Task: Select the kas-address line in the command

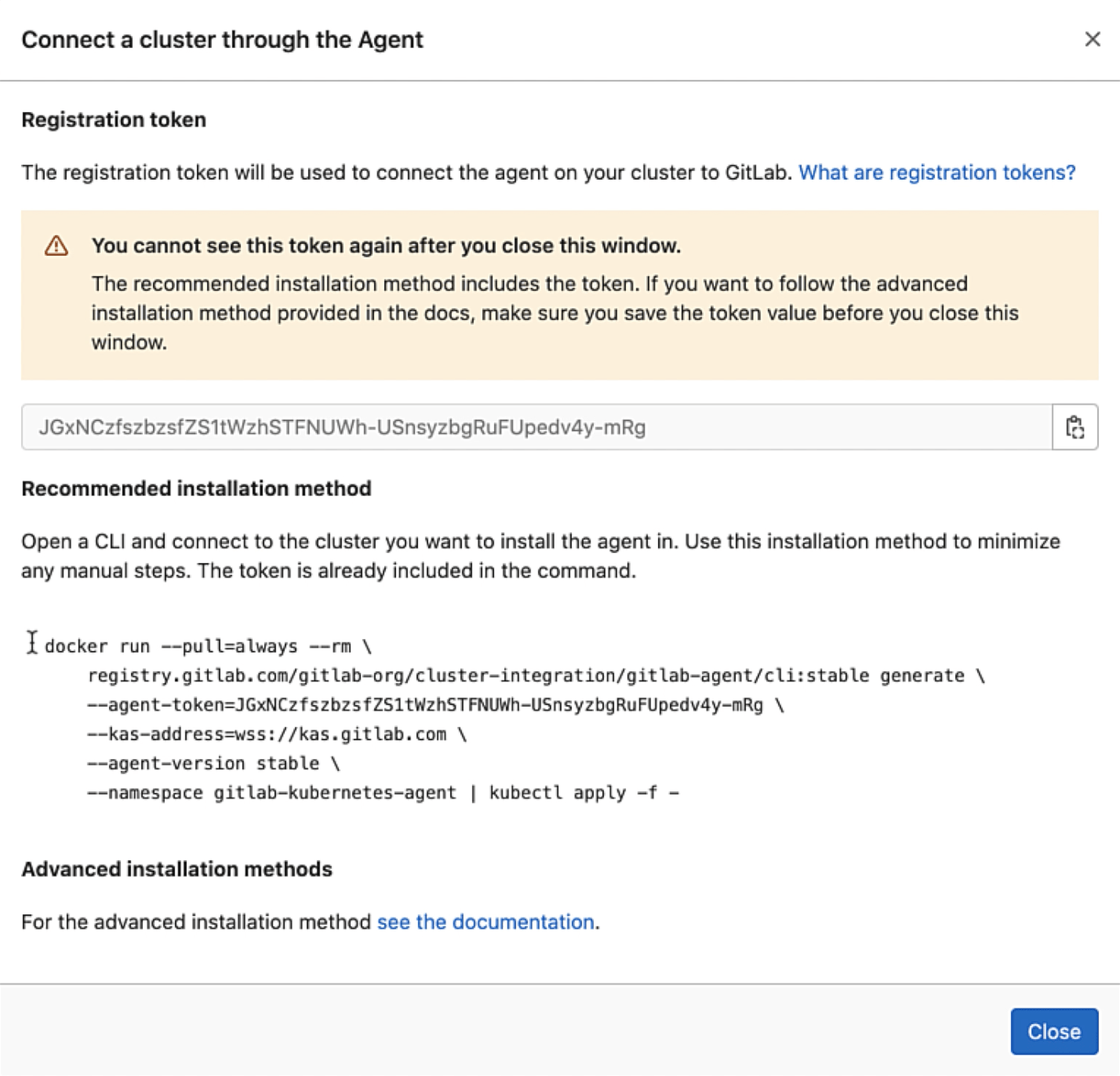Action: (267, 733)
